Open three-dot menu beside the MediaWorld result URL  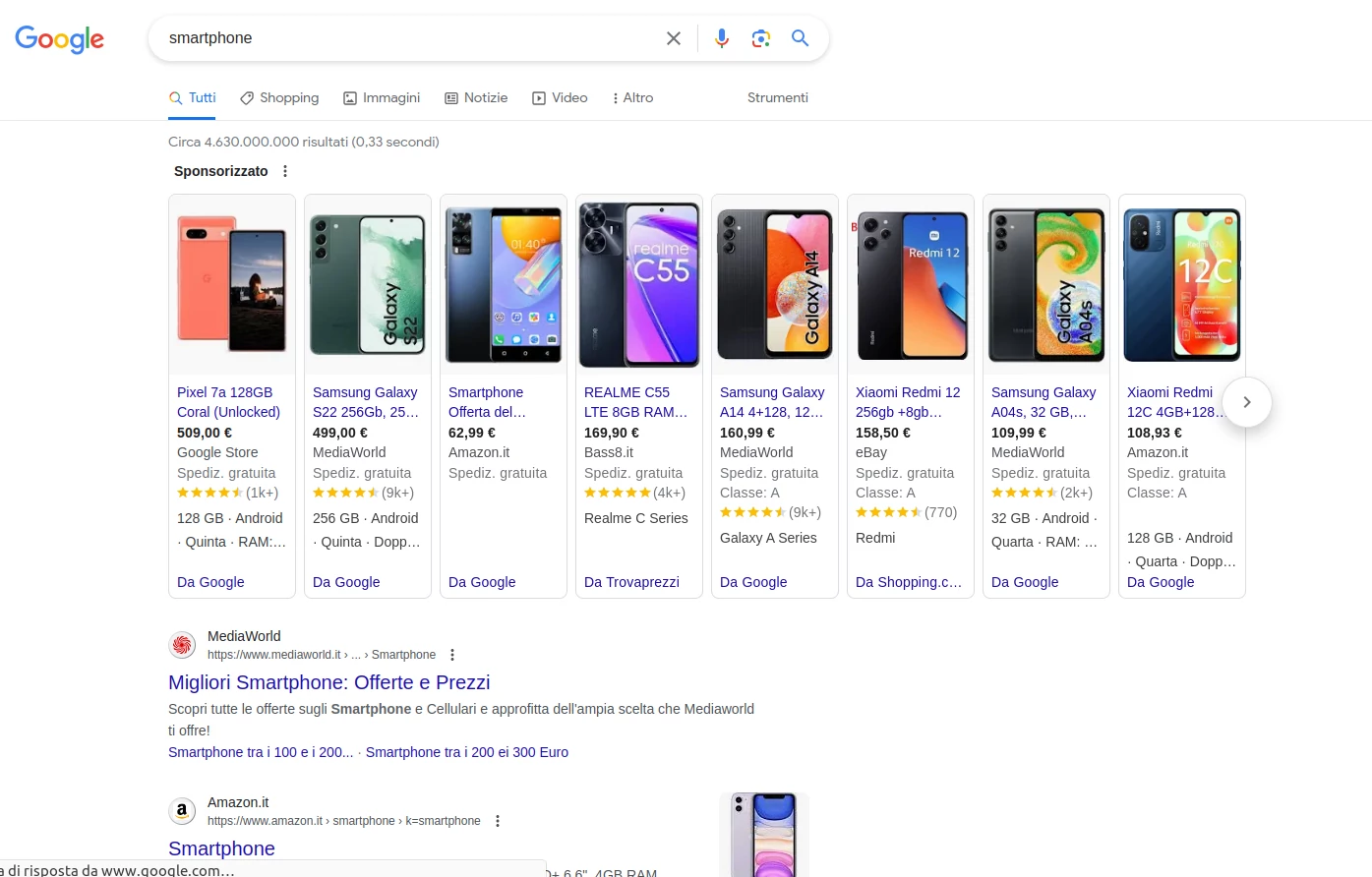(x=452, y=655)
